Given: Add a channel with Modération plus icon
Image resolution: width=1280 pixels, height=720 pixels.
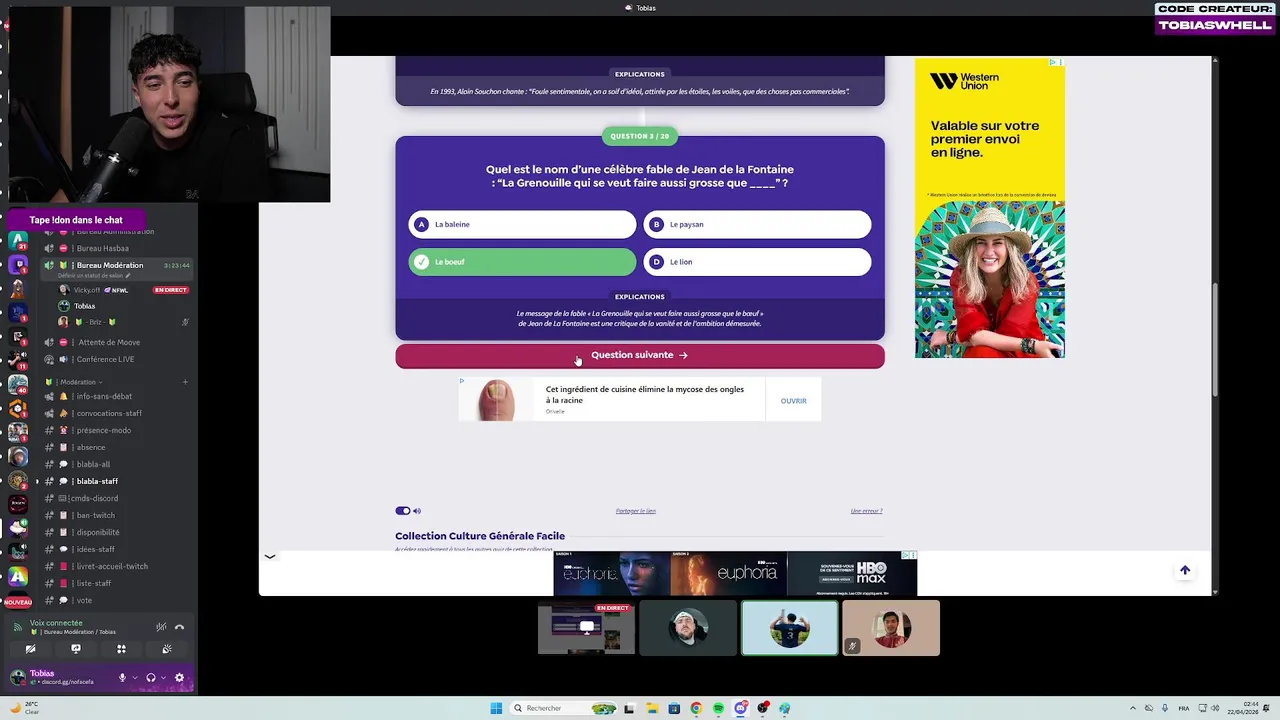Looking at the screenshot, I should (x=185, y=382).
